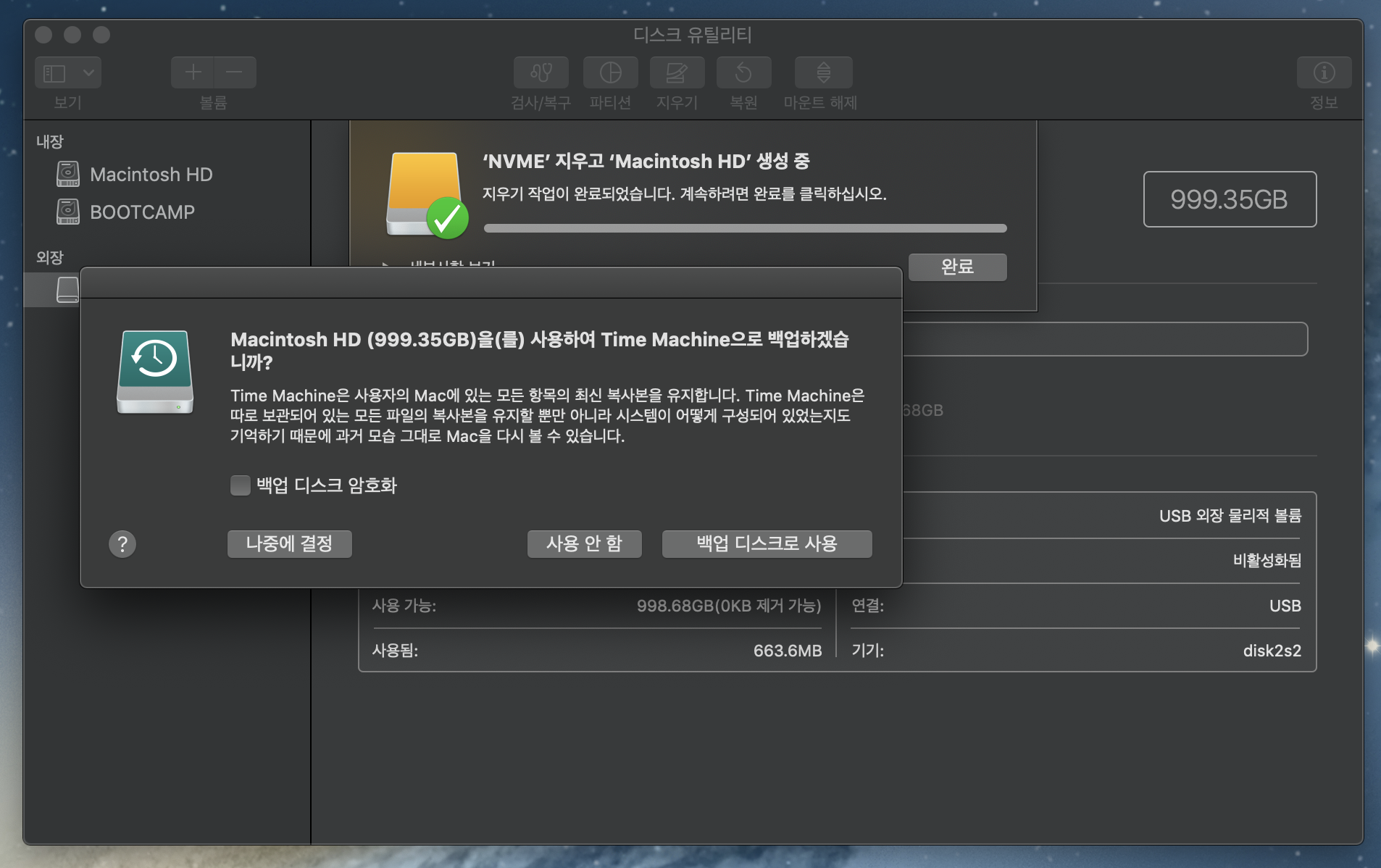
Task: Click 완료 to finish the erase
Action: 957,267
